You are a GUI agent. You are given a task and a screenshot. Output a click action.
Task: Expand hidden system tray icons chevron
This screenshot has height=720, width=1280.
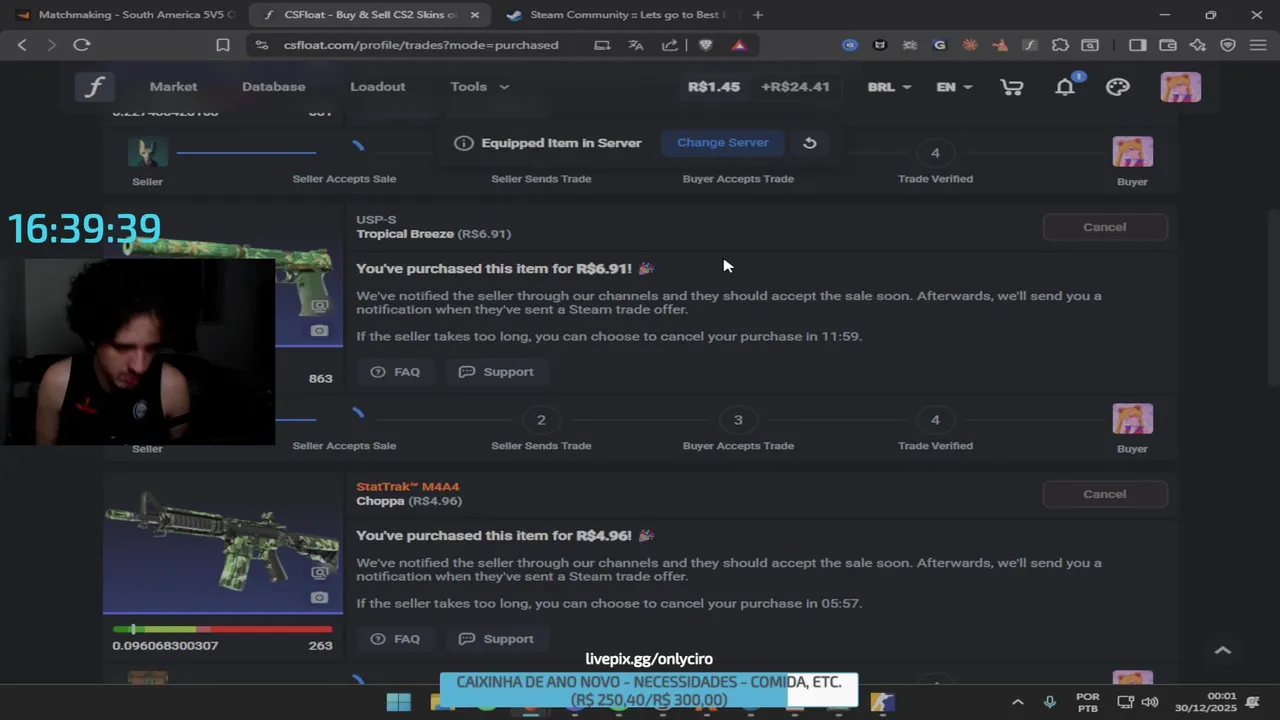pos(1017,702)
